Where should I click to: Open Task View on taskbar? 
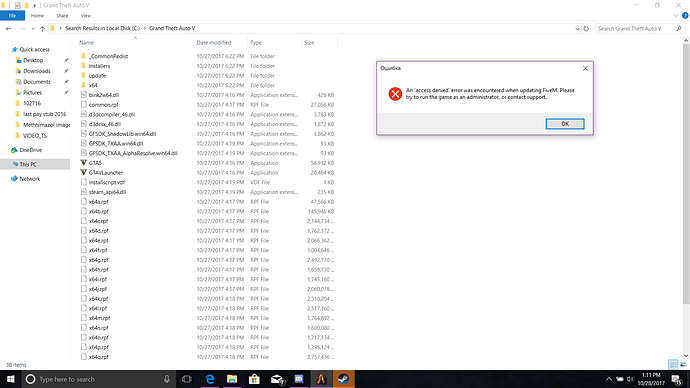[187, 379]
